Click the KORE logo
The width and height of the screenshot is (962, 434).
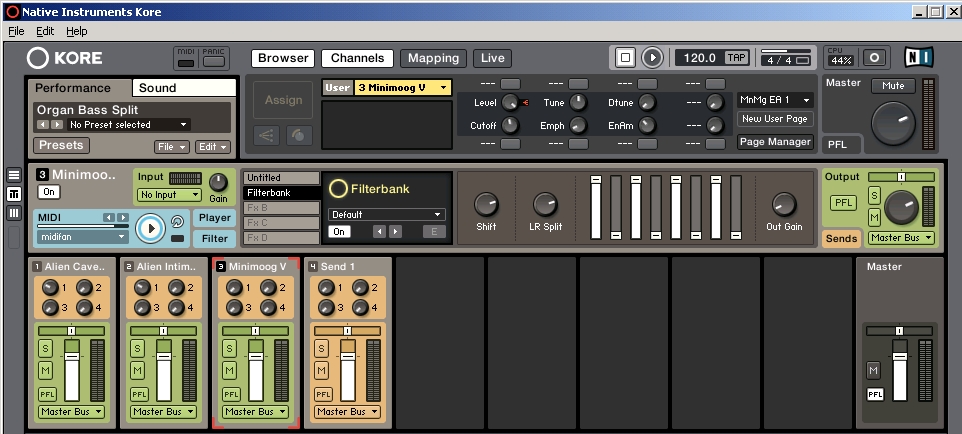[64, 58]
